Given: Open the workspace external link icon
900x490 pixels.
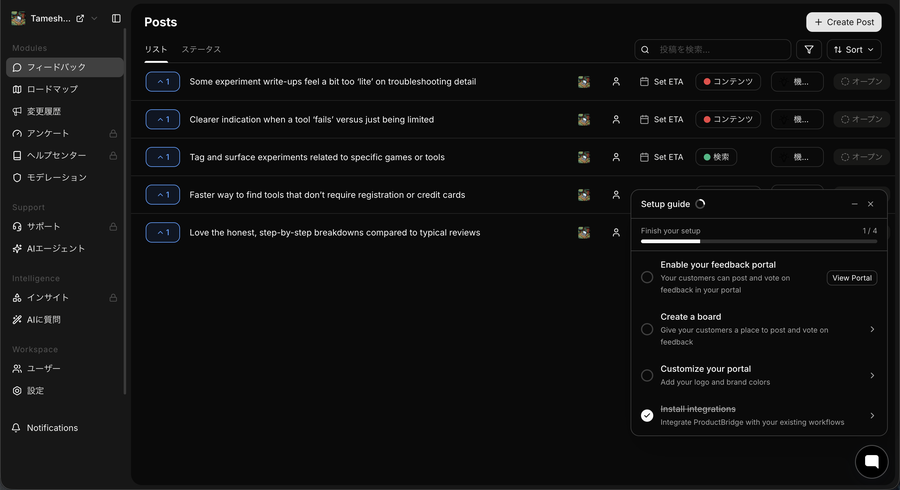Looking at the screenshot, I should pos(80,18).
